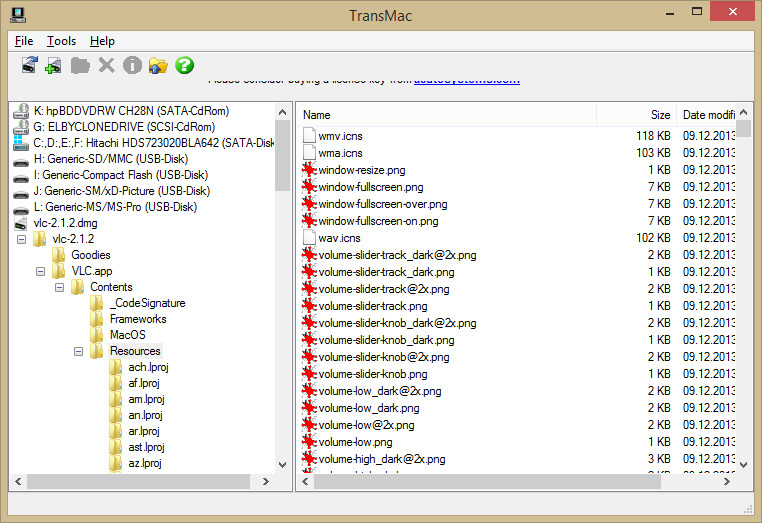Image resolution: width=762 pixels, height=523 pixels.
Task: Click file list horizontal scroll left arrow
Action: coord(305,481)
